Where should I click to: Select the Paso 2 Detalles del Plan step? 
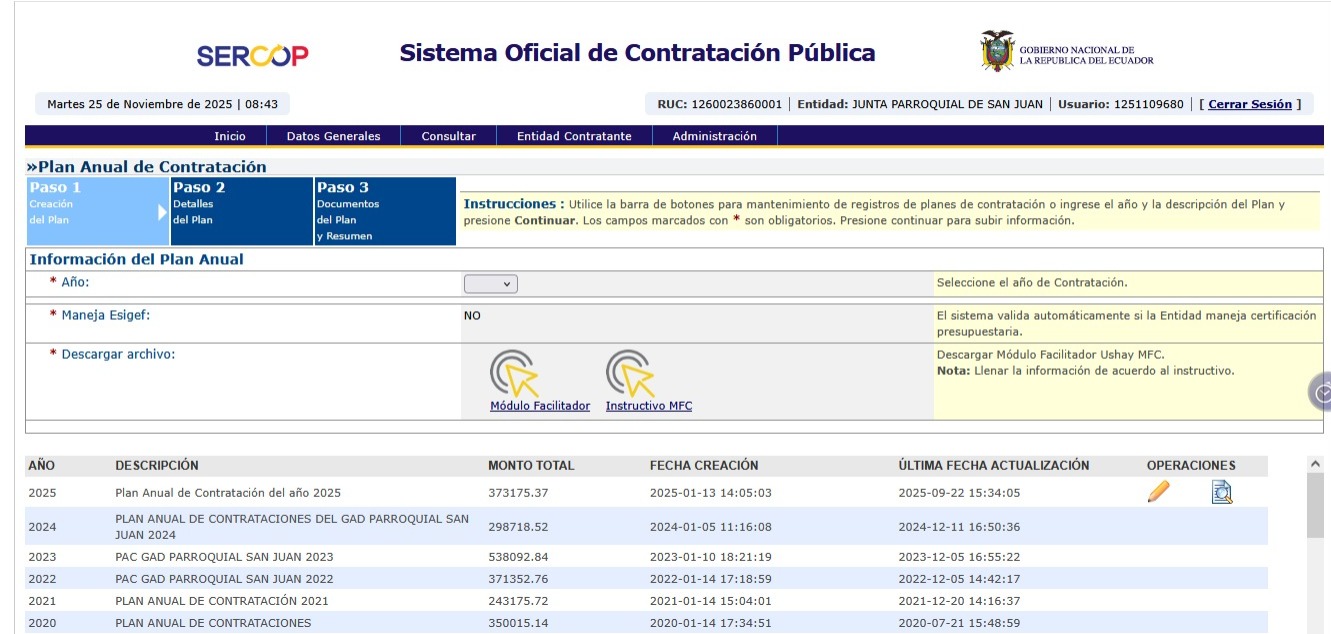click(242, 211)
